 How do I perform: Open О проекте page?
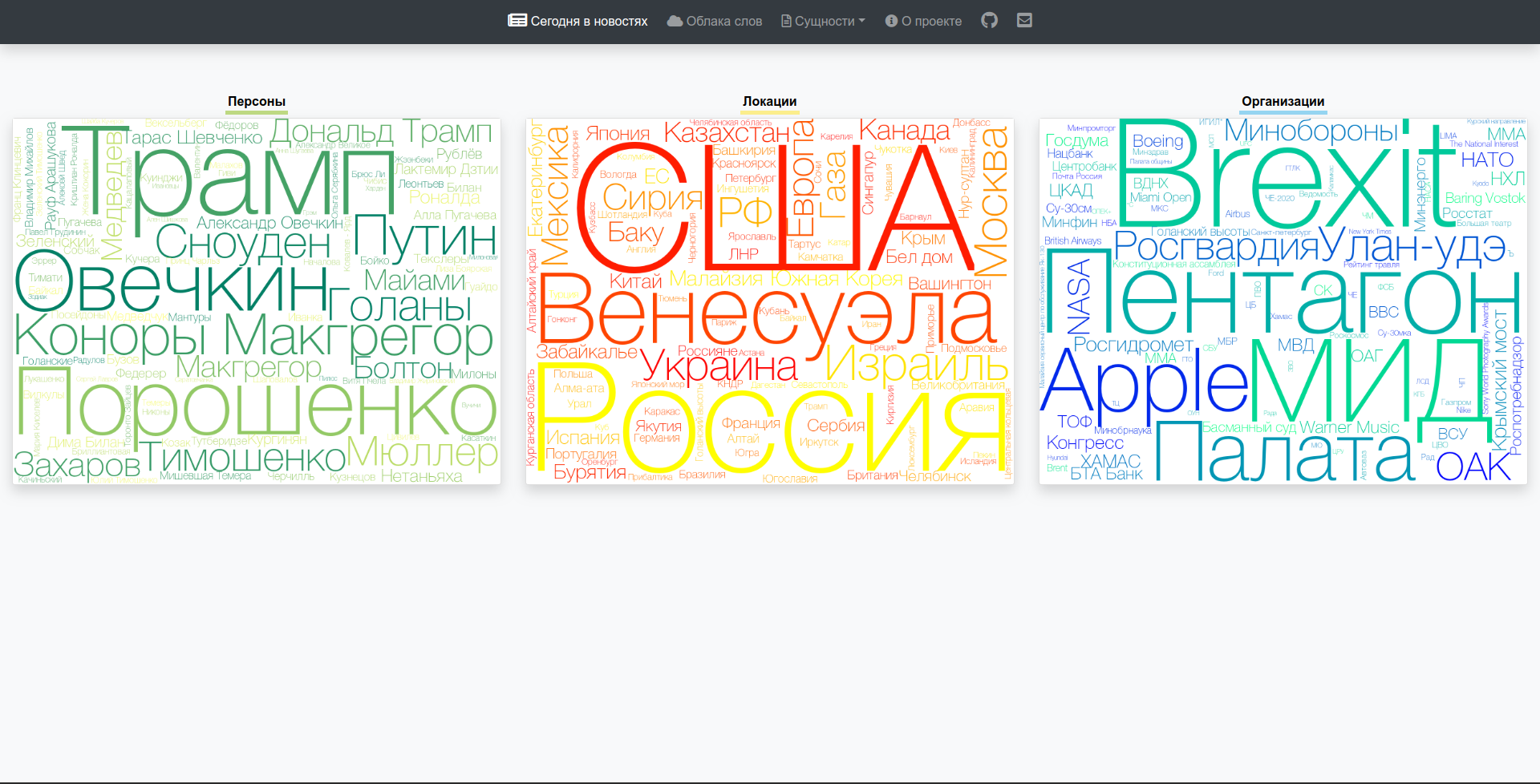[x=923, y=21]
